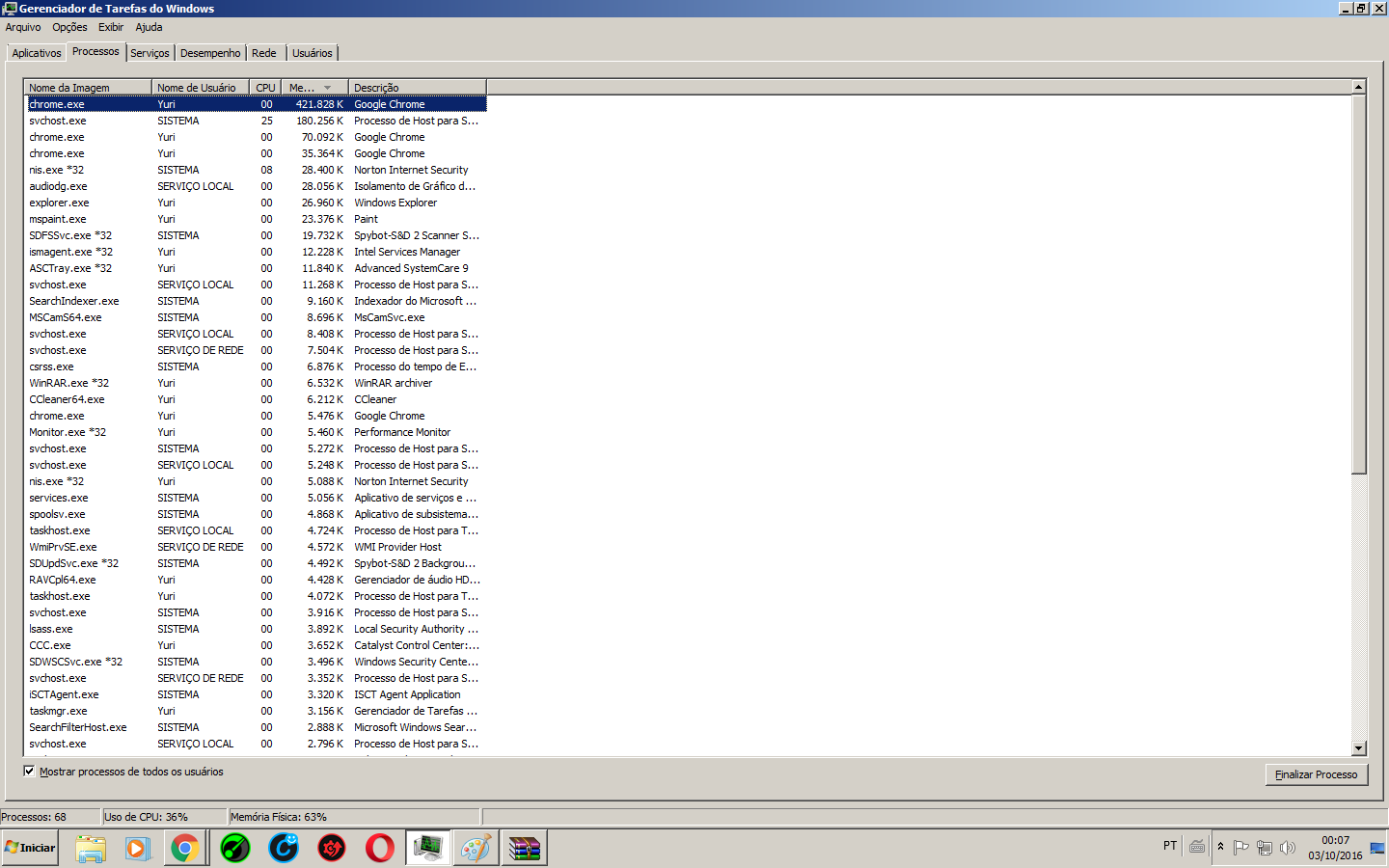Screen dimensions: 1389x868
Task: Open the Opera browser taskbar icon
Action: coord(379,849)
